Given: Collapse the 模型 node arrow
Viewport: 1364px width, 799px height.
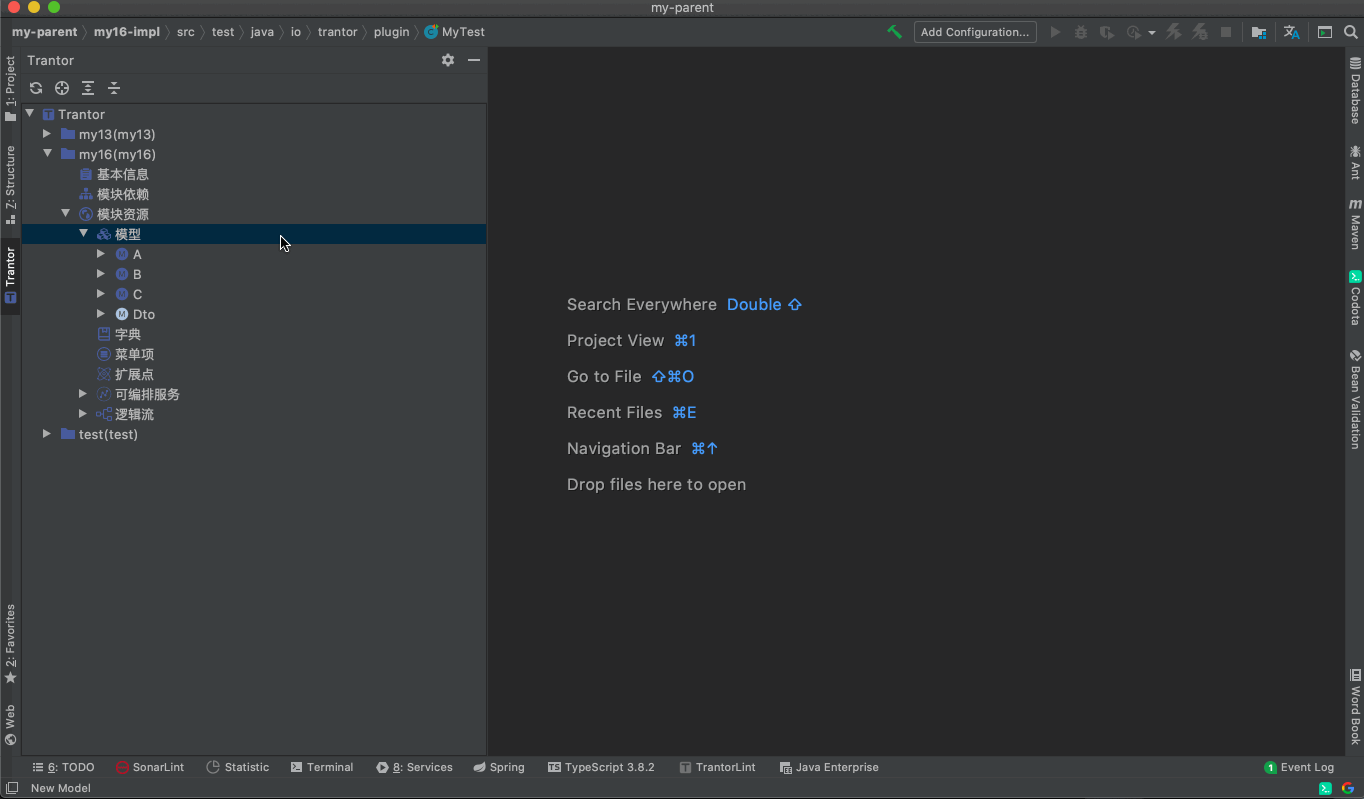Looking at the screenshot, I should pyautogui.click(x=84, y=234).
